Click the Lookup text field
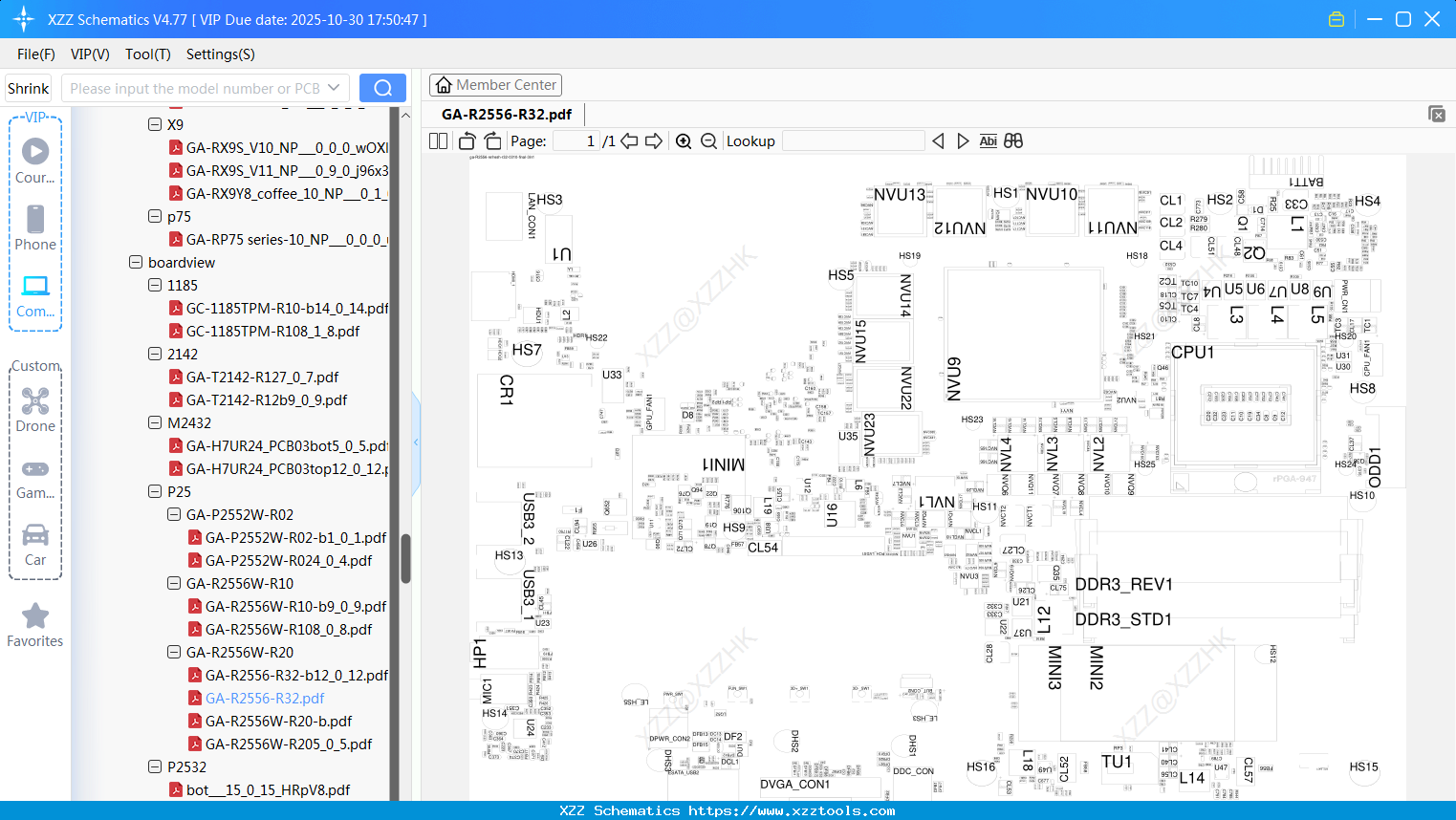This screenshot has height=820, width=1456. [x=854, y=141]
